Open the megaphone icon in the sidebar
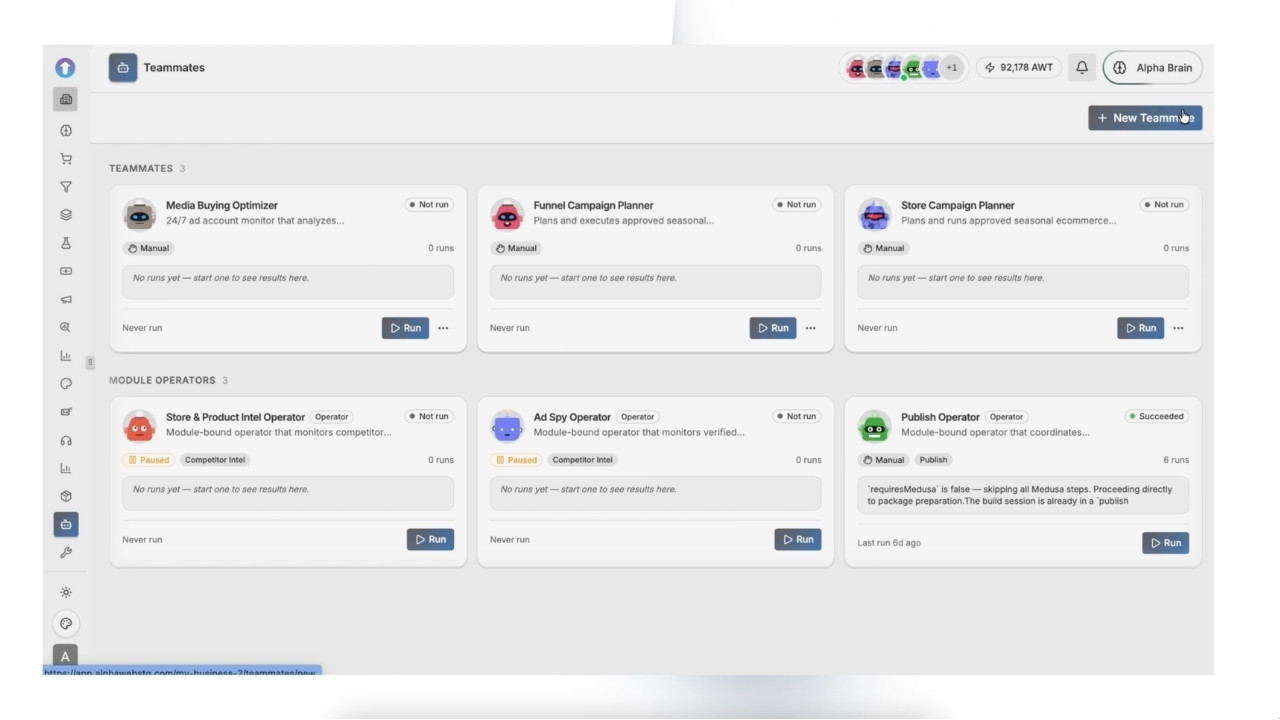1280x720 pixels. click(x=66, y=299)
